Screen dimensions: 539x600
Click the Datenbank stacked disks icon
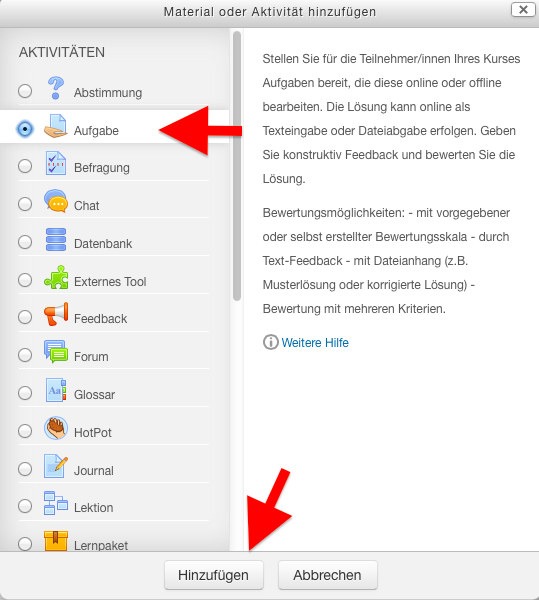[x=56, y=239]
